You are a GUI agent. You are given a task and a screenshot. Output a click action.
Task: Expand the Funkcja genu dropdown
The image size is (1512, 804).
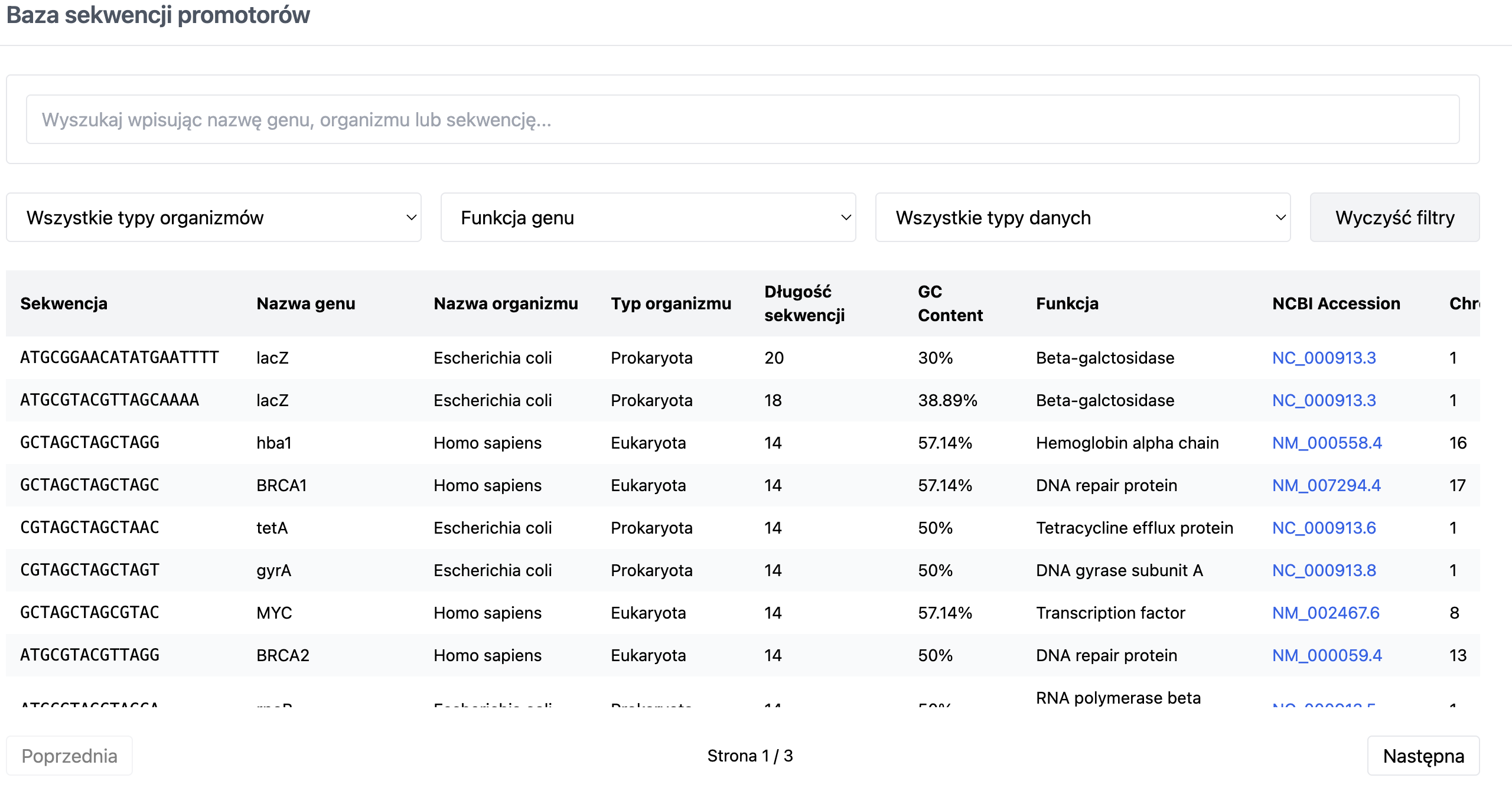[x=648, y=217]
